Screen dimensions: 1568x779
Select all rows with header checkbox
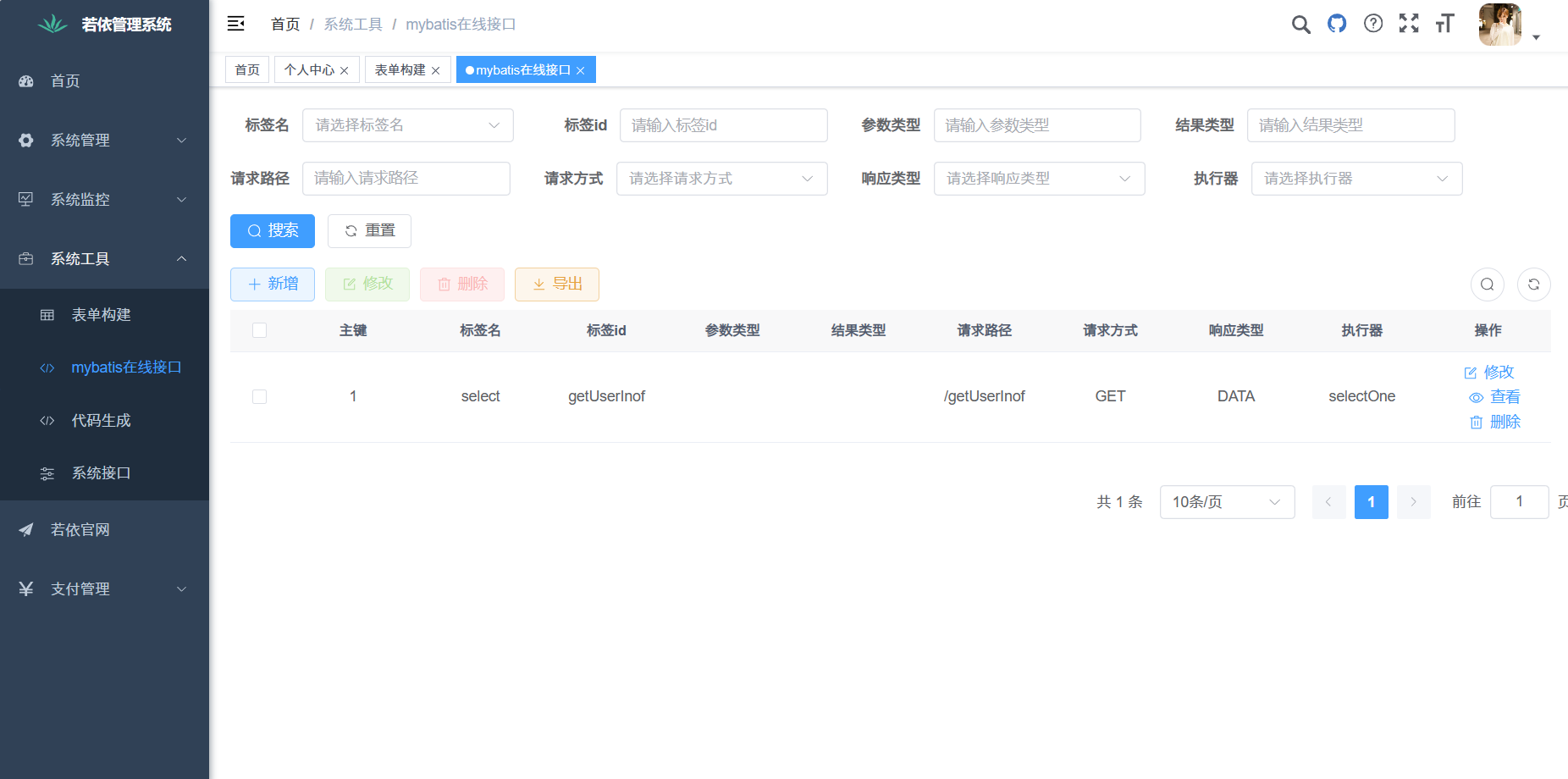(260, 330)
